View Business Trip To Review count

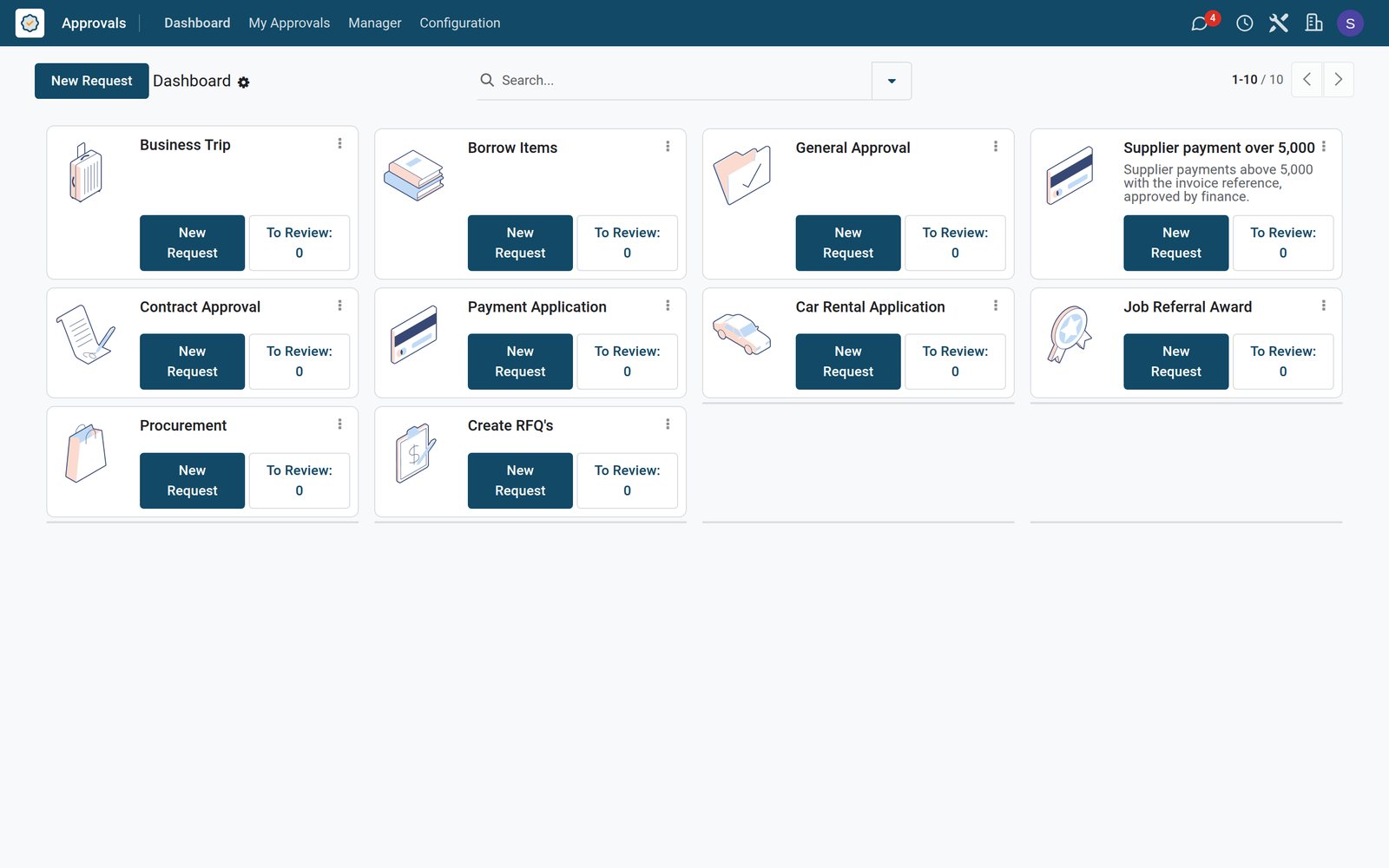300,243
